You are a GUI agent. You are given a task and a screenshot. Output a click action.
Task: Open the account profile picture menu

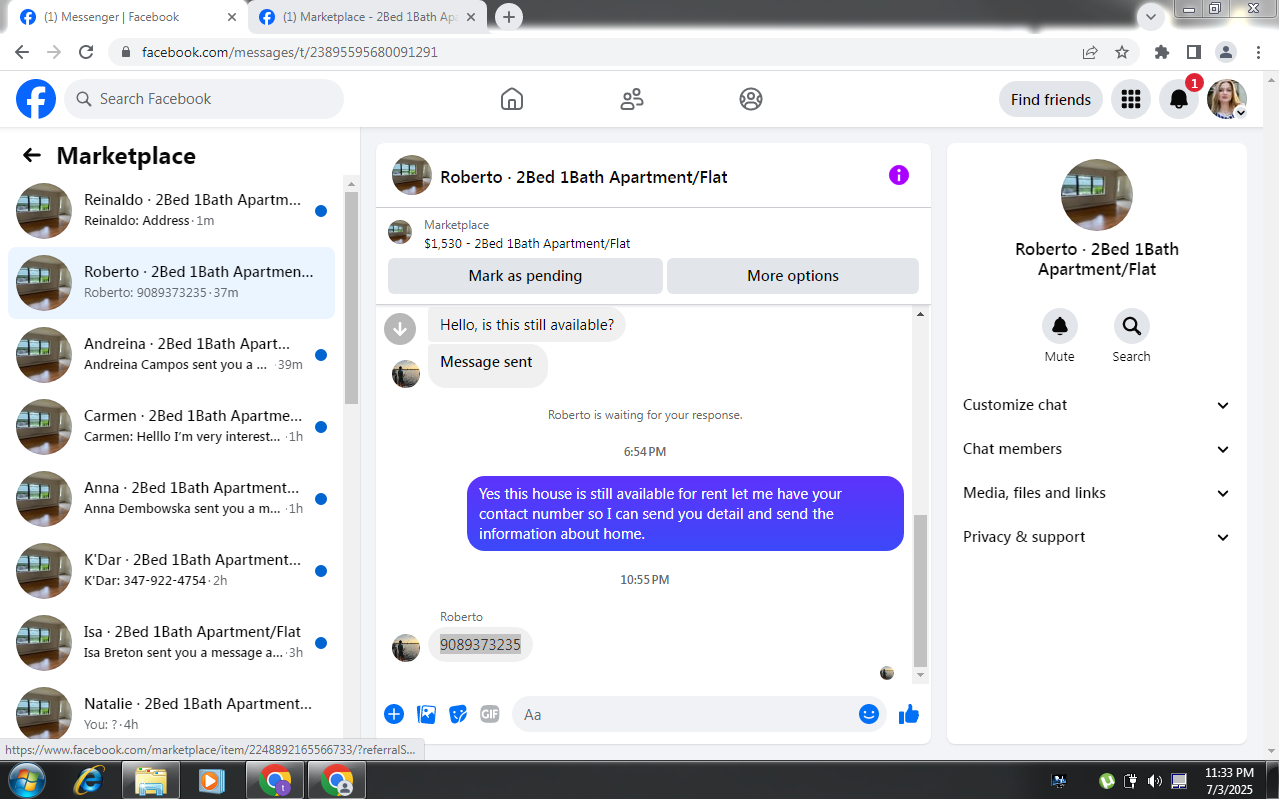click(x=1227, y=99)
